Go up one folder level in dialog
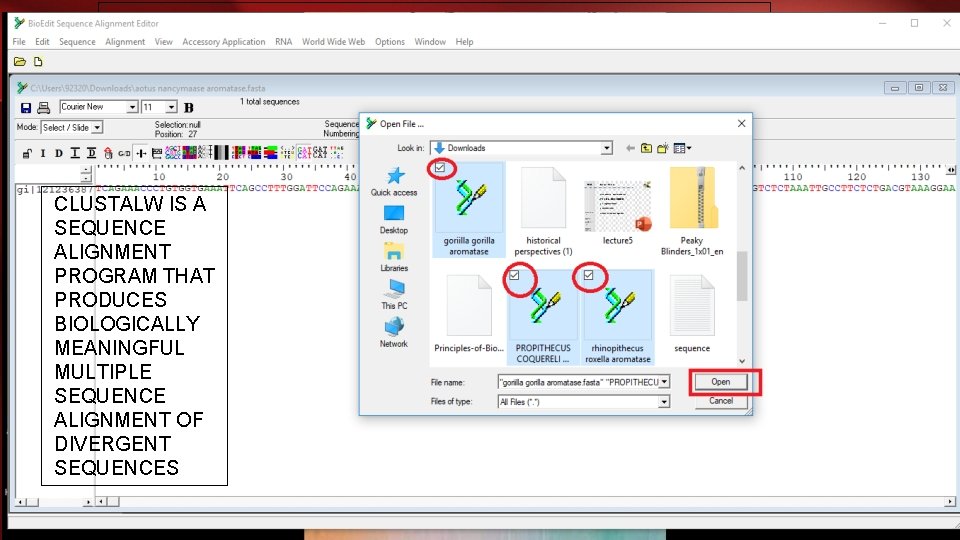The height and width of the screenshot is (540, 960). point(647,148)
